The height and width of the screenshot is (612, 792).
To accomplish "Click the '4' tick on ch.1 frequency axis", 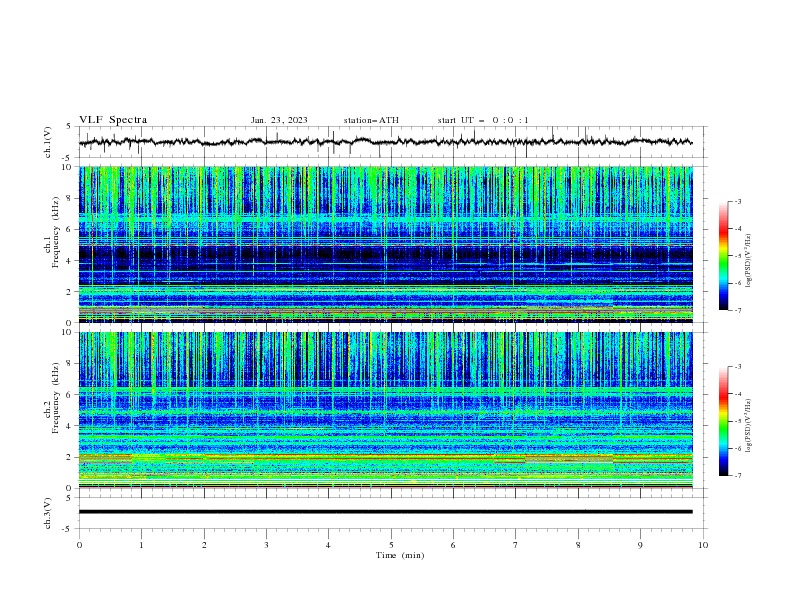I will tap(70, 261).
